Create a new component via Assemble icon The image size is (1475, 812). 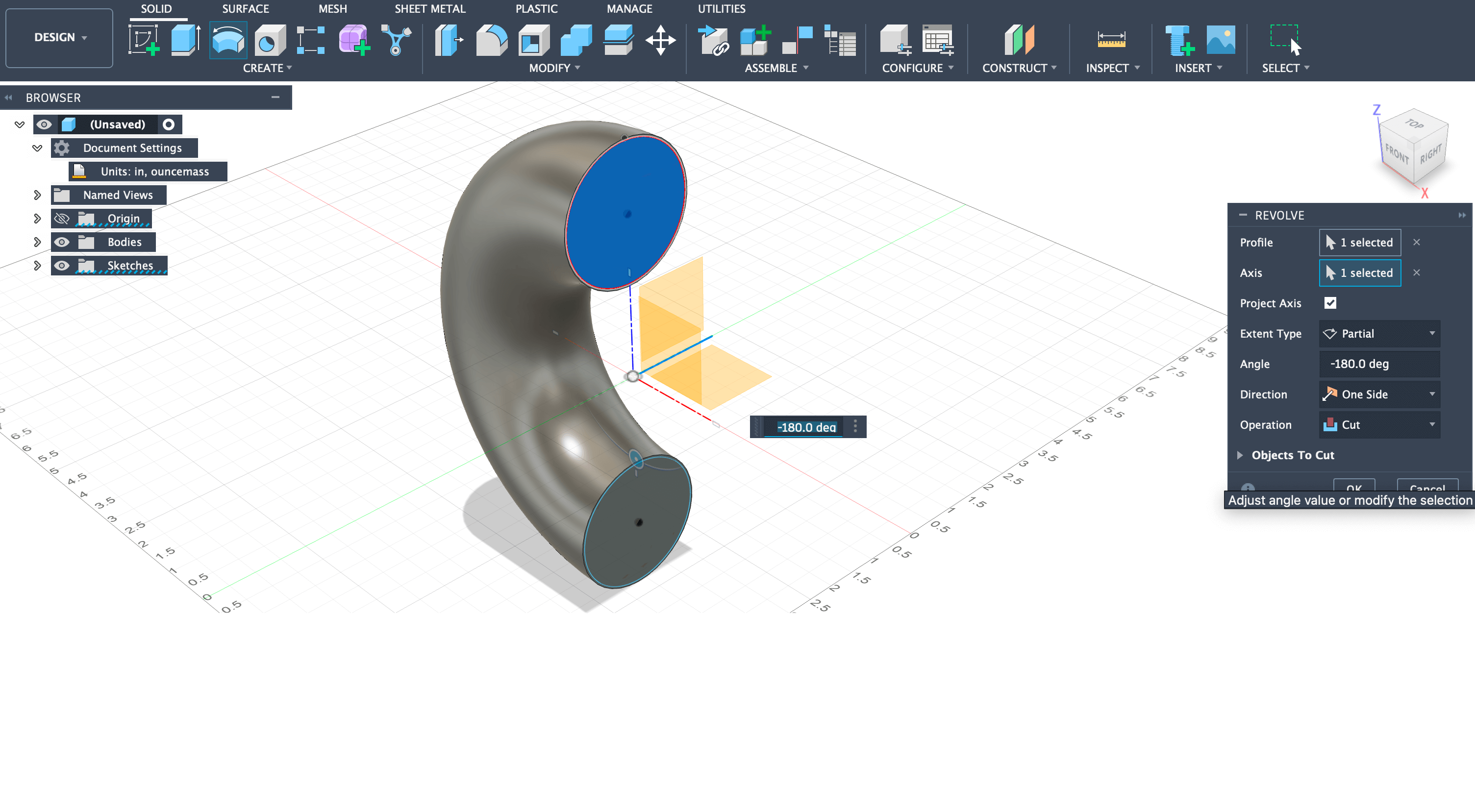(x=753, y=40)
